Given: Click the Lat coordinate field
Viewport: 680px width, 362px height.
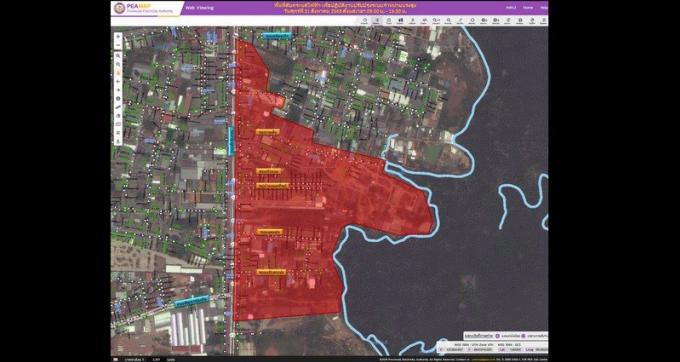Looking at the screenshot, I should pyautogui.click(x=515, y=349).
